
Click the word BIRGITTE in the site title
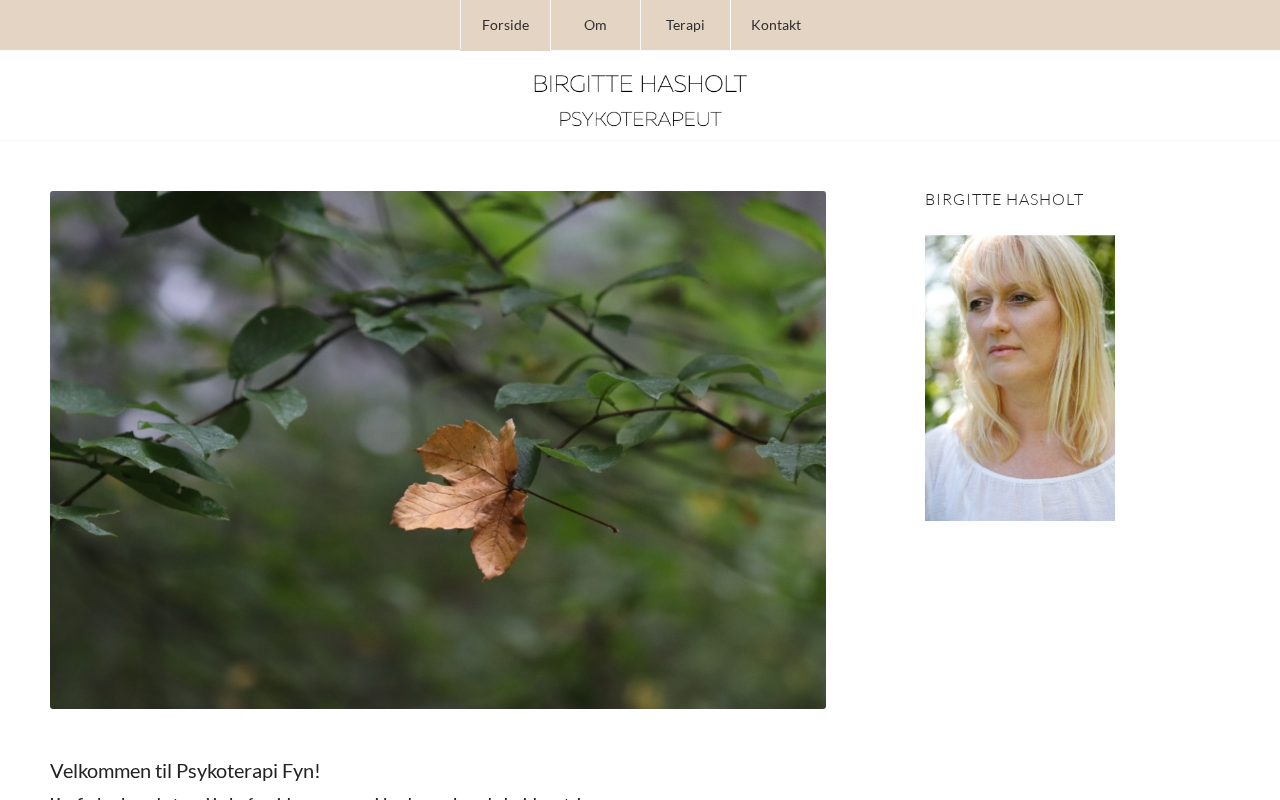pos(587,84)
